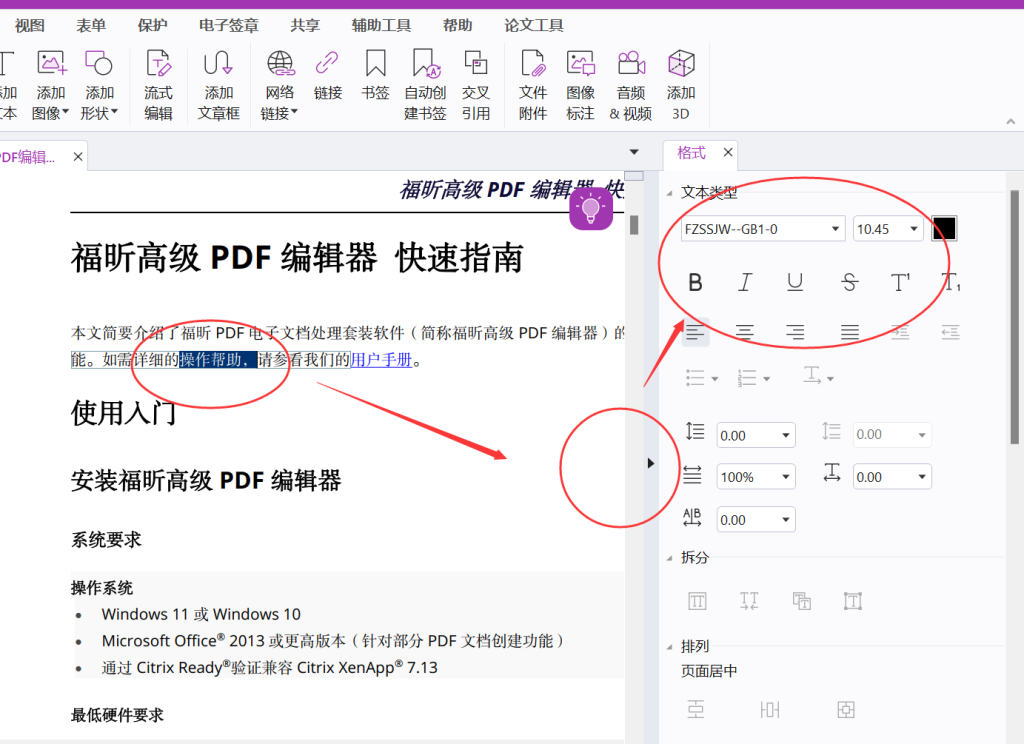Screen dimensions: 1024x744
Task: Select the 流式编辑 tool
Action: coord(158,85)
